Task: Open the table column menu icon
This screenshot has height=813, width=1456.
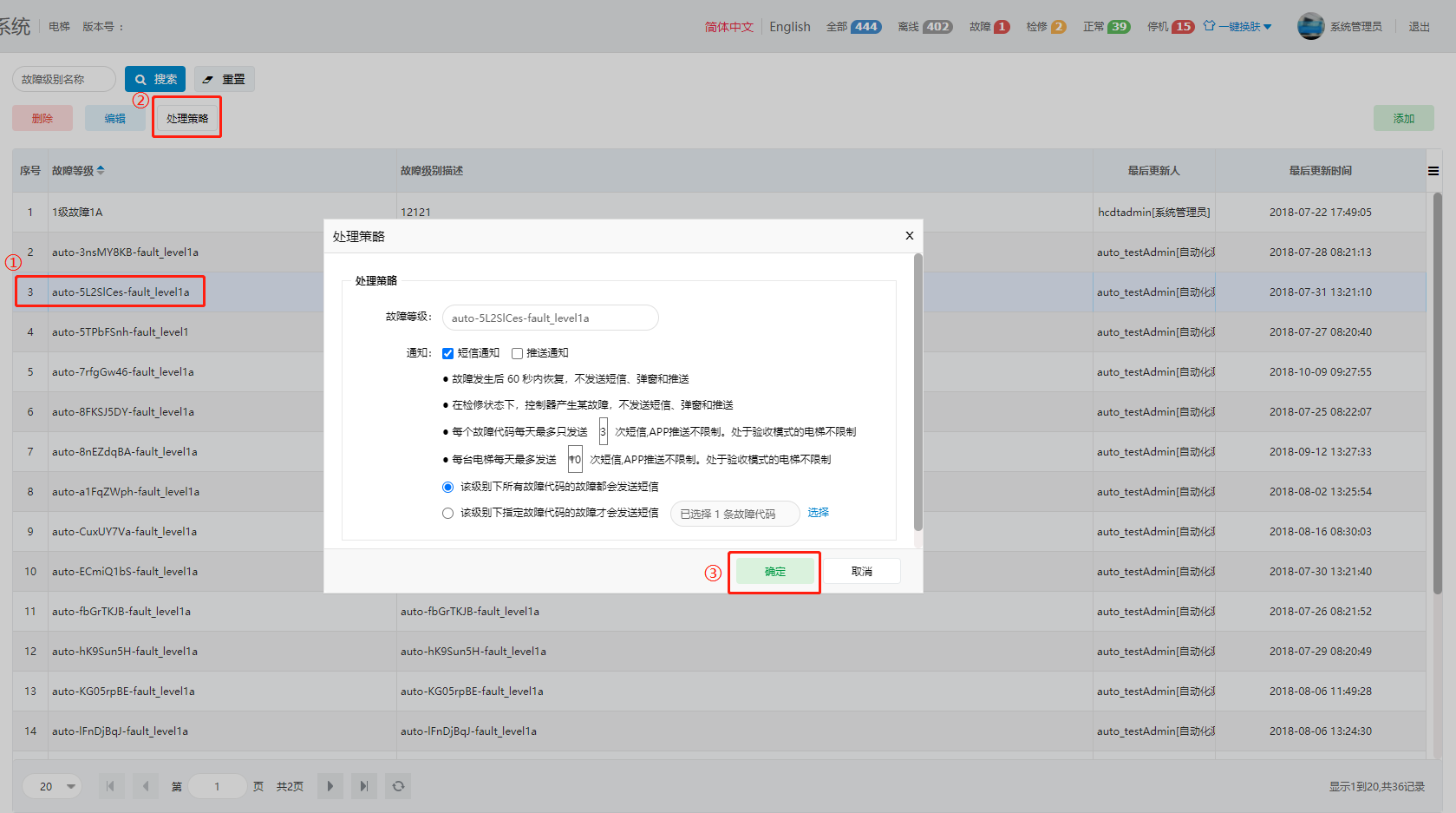Action: click(1433, 171)
